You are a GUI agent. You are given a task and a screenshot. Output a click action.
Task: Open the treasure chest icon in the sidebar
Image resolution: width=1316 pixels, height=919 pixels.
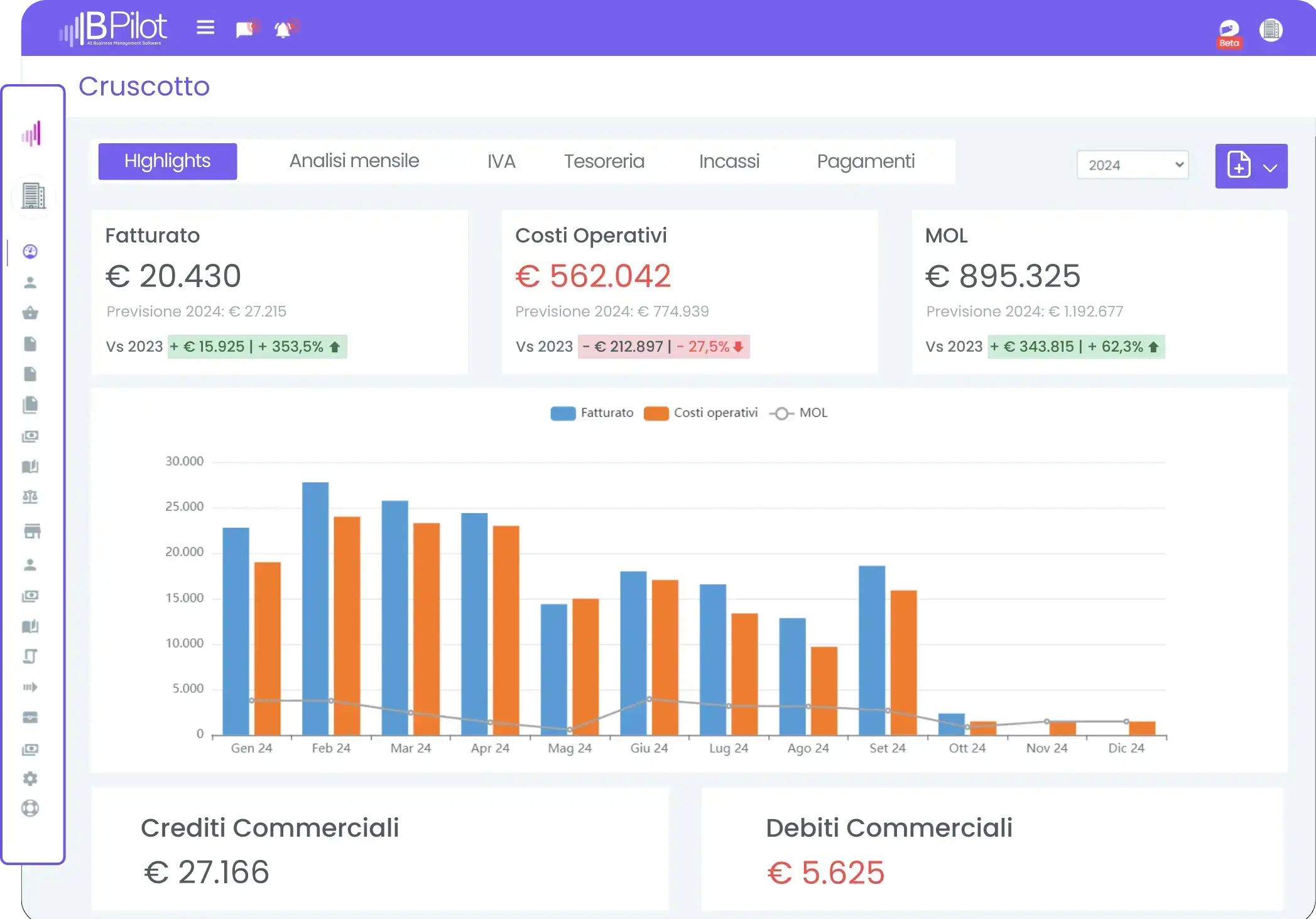click(30, 717)
